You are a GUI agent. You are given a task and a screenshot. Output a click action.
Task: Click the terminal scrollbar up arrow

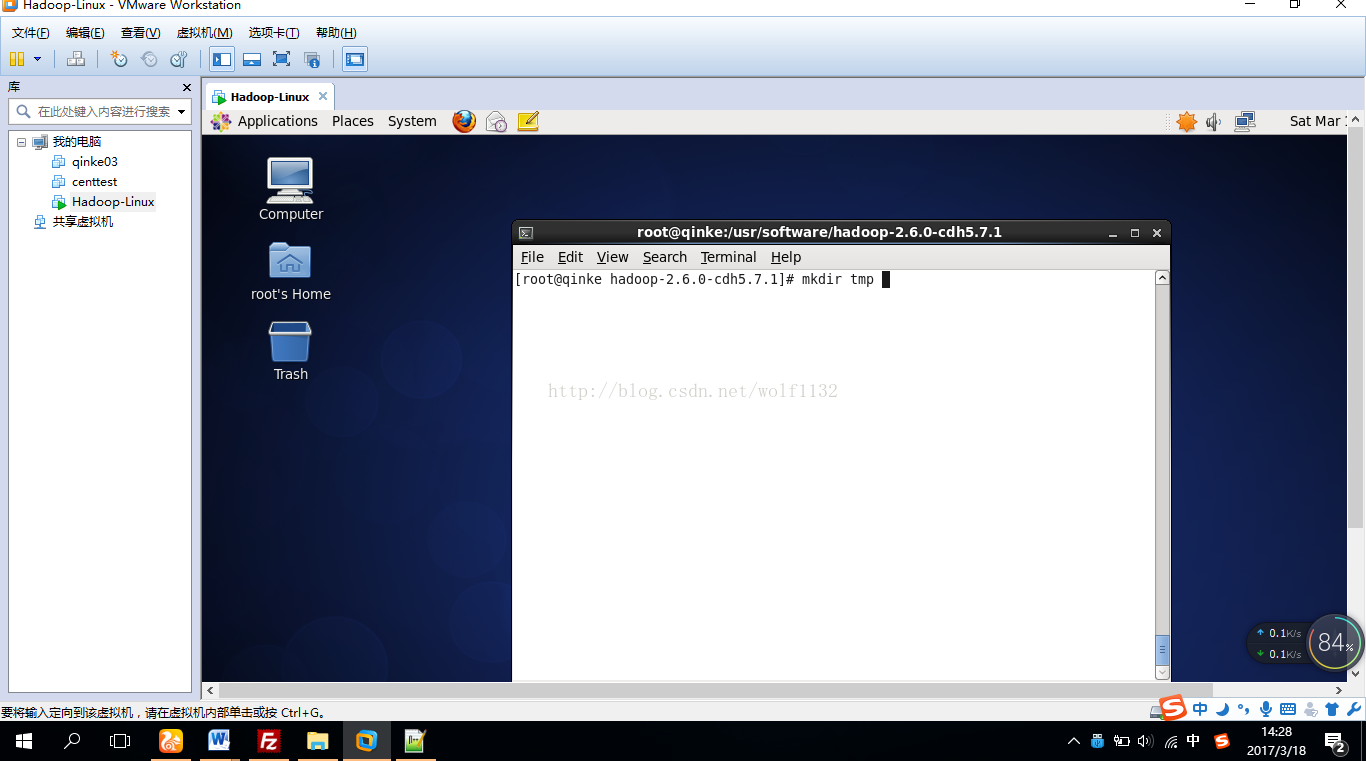pos(1162,278)
